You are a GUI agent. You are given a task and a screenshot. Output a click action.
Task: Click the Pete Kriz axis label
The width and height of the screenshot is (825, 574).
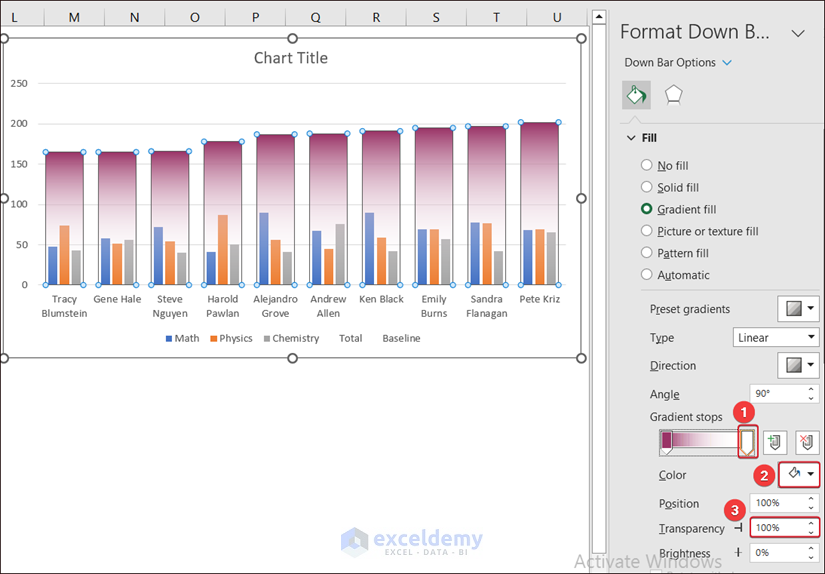pyautogui.click(x=539, y=299)
